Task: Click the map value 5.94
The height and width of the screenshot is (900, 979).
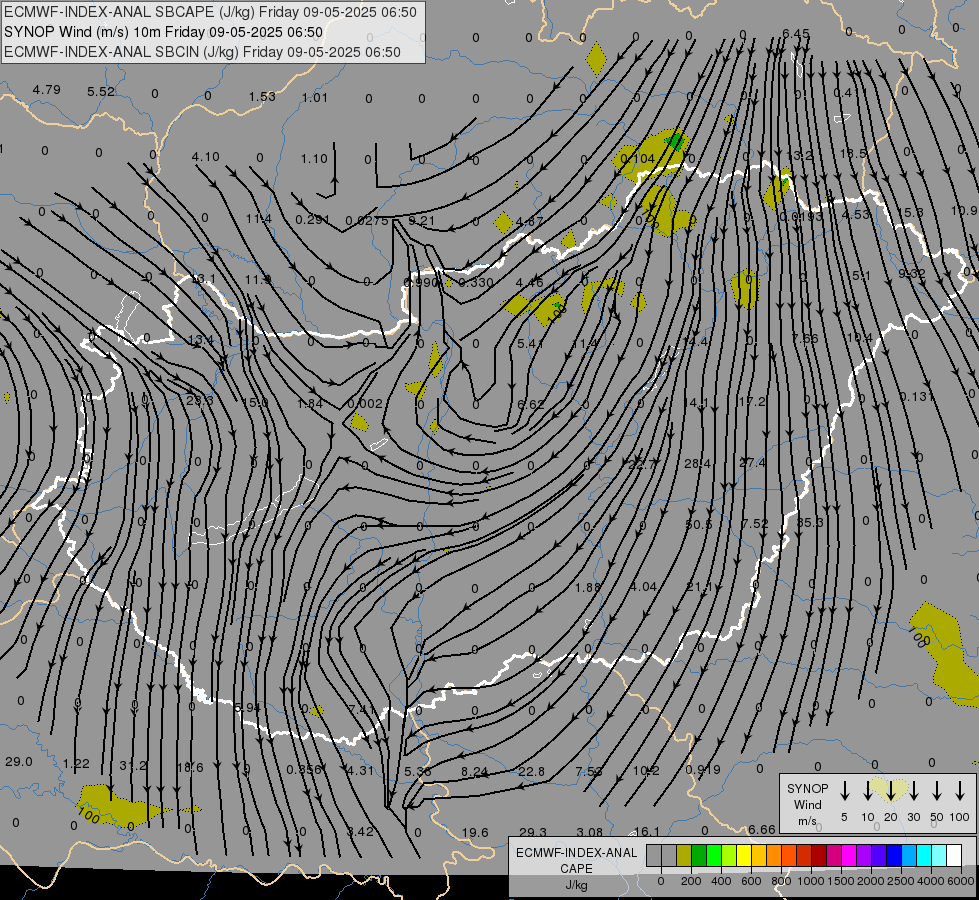Action: point(247,707)
